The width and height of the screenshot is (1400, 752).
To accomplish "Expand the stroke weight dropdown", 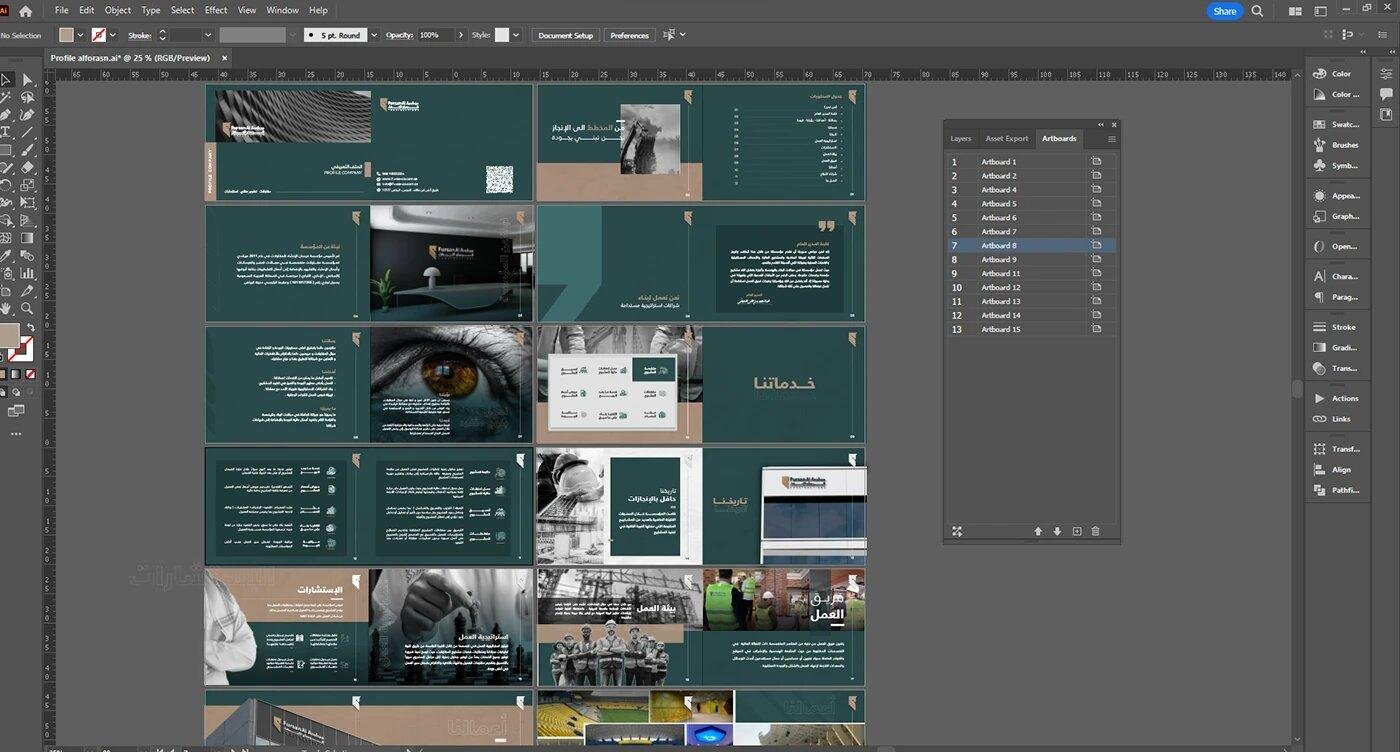I will click(x=208, y=35).
